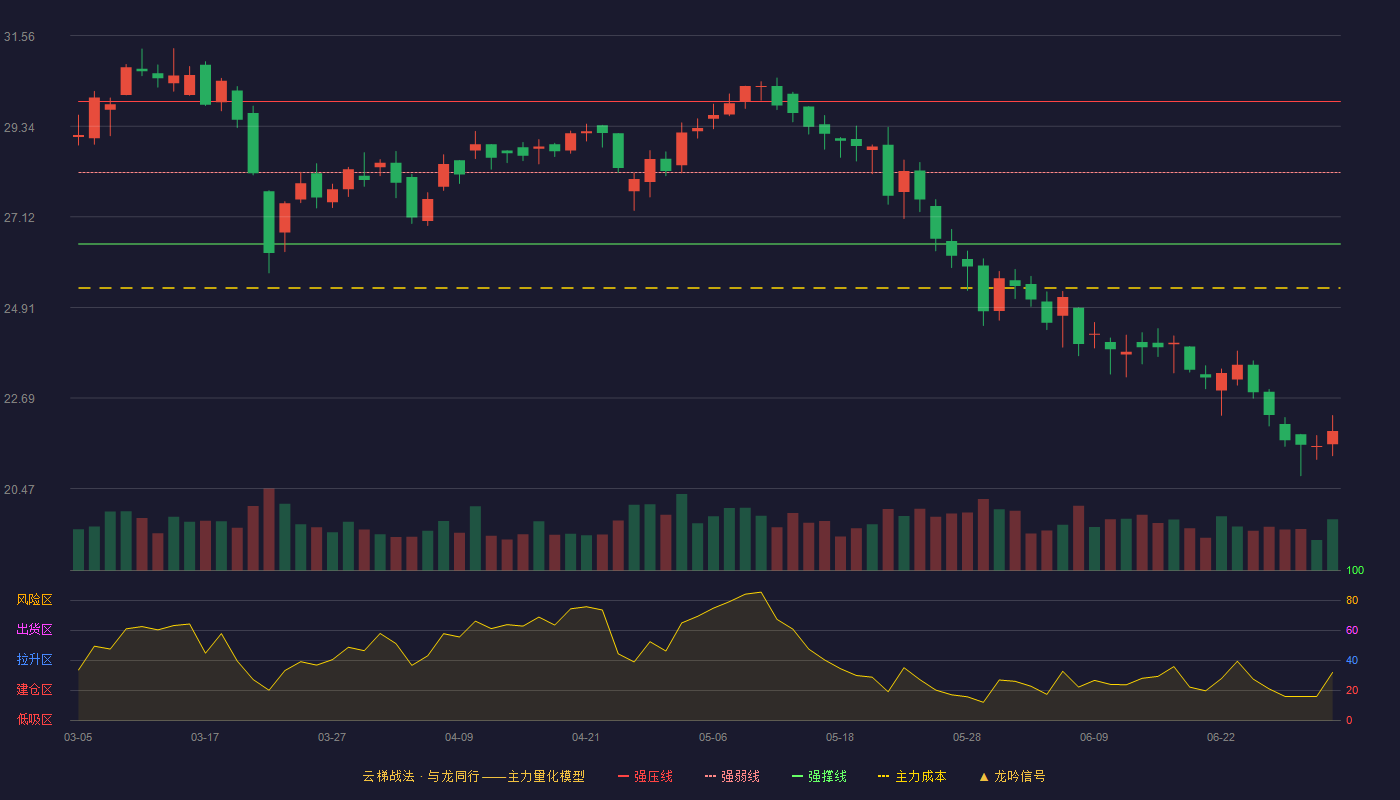Select the 出货区 zone label
This screenshot has height=800, width=1400.
pyautogui.click(x=34, y=630)
